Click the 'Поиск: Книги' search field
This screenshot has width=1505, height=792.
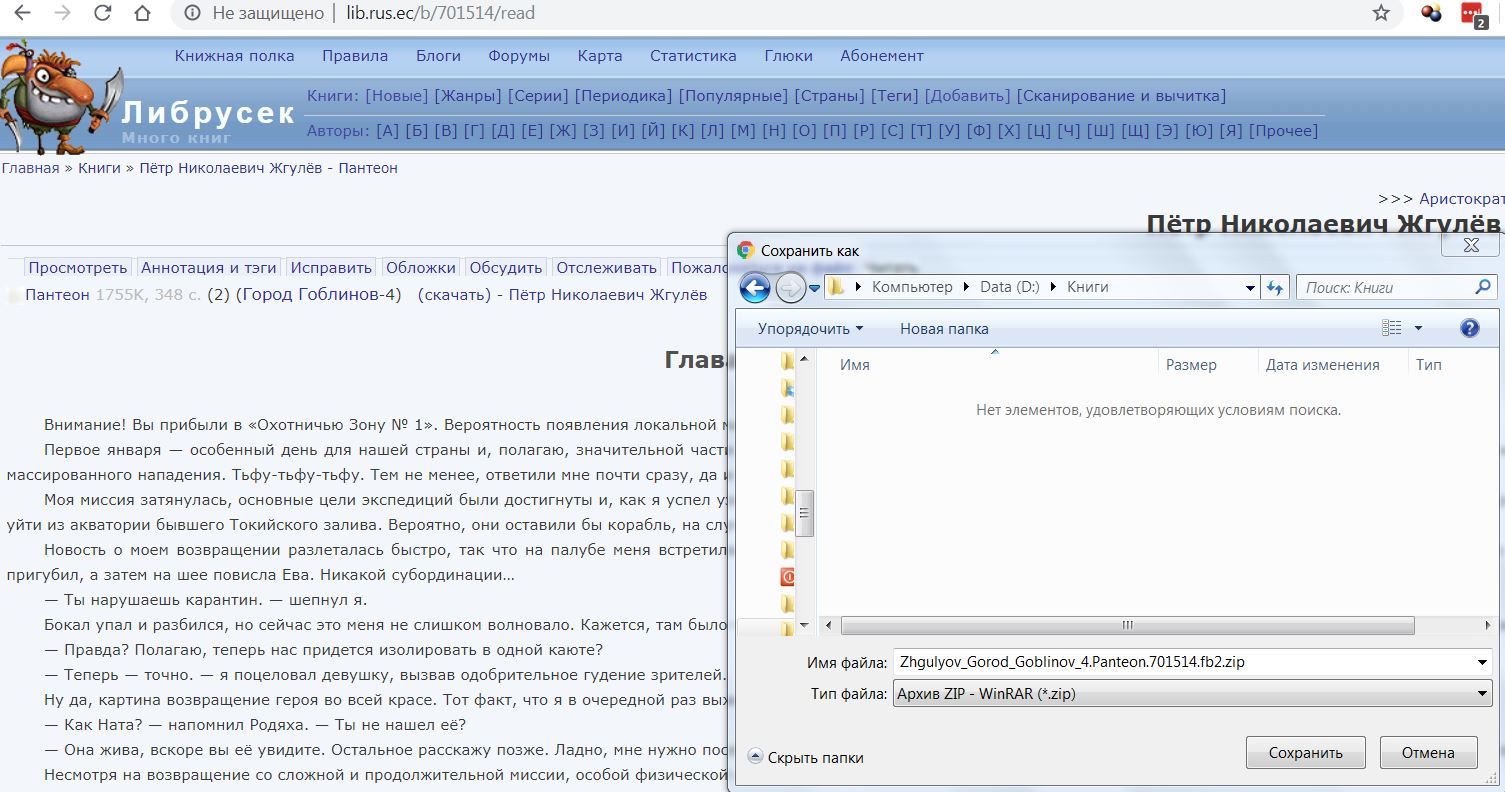[x=1385, y=288]
